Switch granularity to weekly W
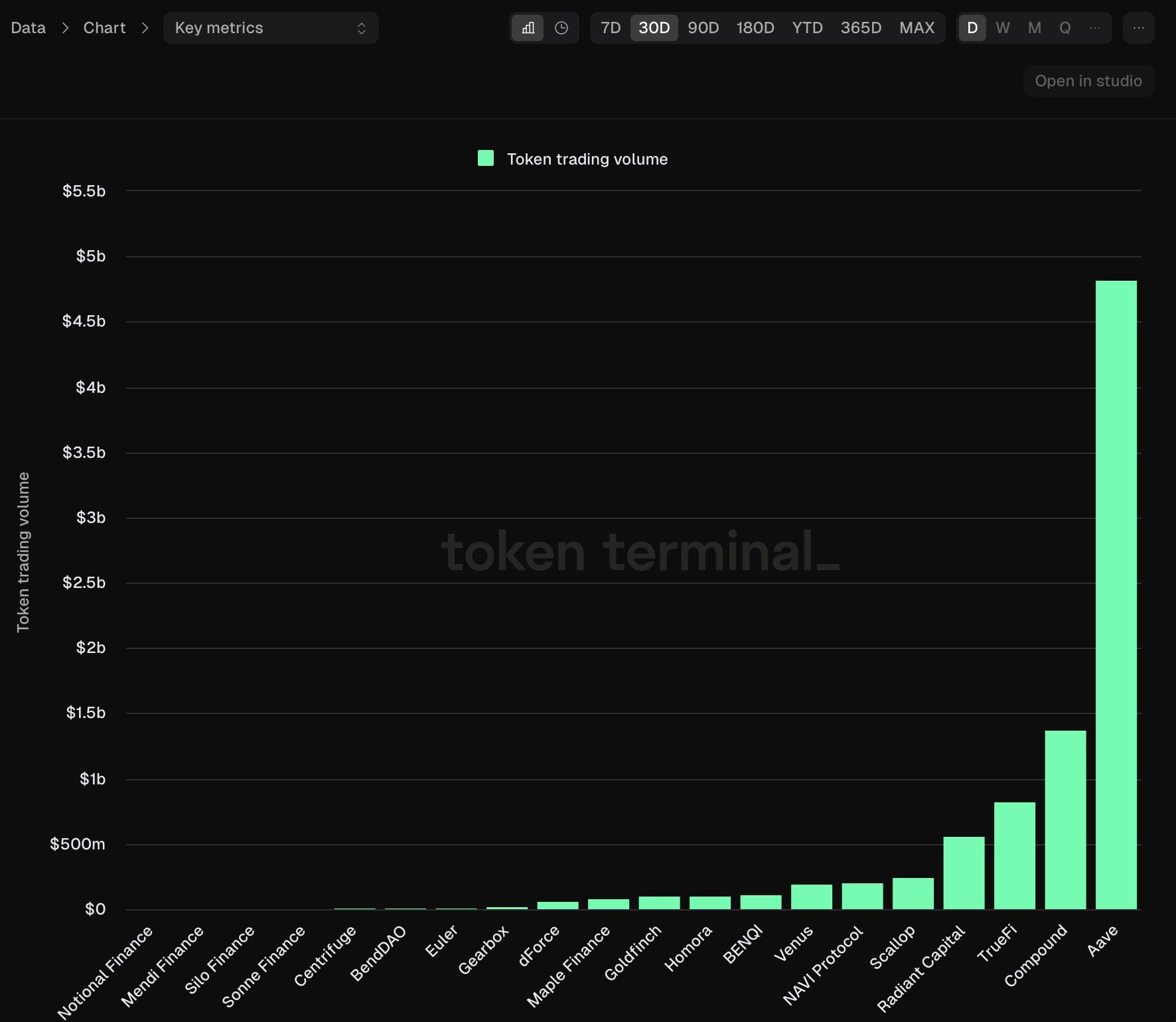Viewport: 1176px width, 1022px height. click(x=1003, y=28)
